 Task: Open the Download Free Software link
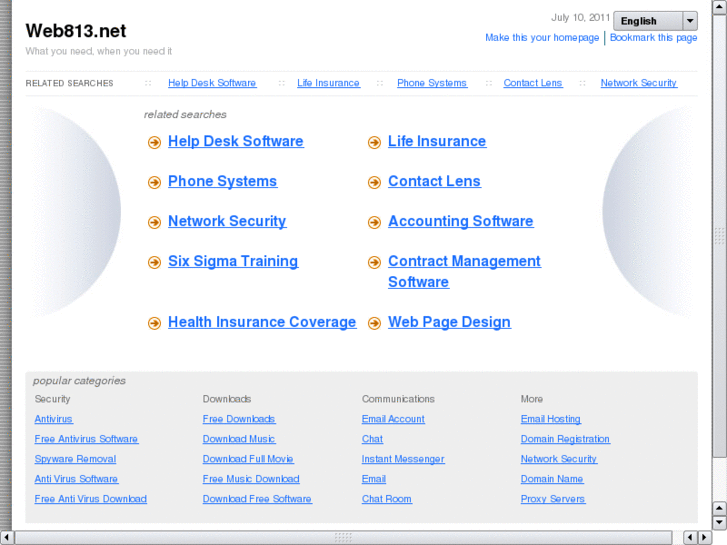[257, 499]
